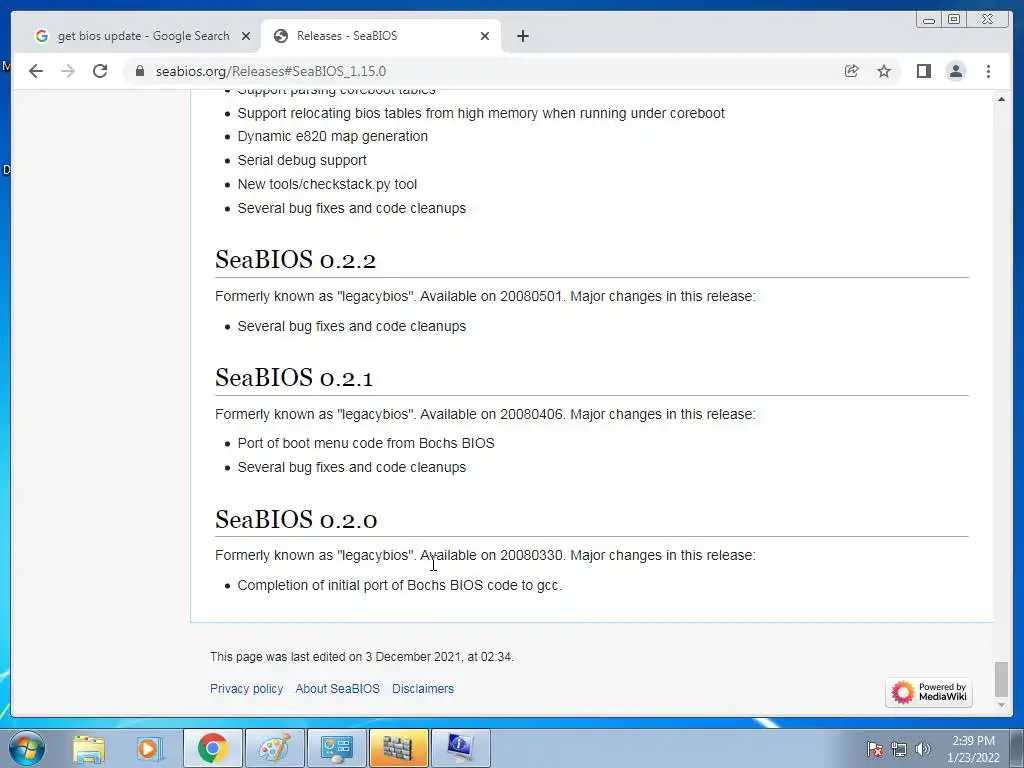The width and height of the screenshot is (1024, 768).
Task: Click the Show desktop button
Action: (1016, 748)
